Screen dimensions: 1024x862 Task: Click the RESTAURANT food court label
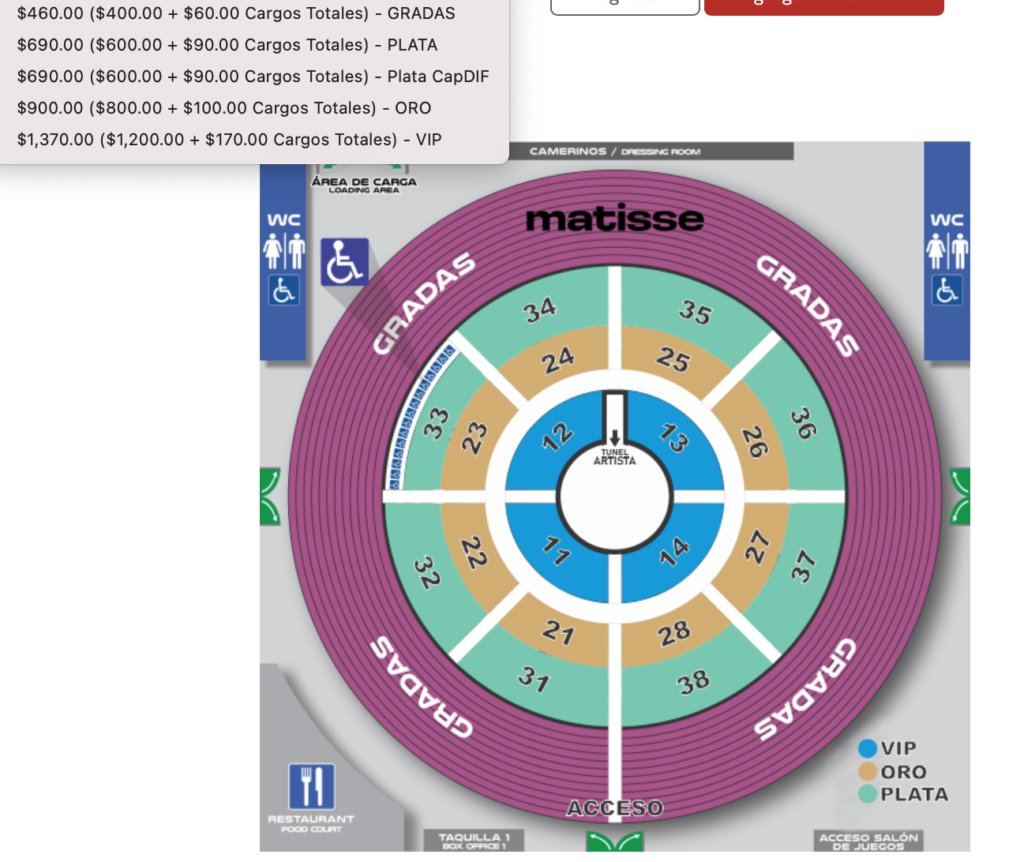pyautogui.click(x=312, y=823)
